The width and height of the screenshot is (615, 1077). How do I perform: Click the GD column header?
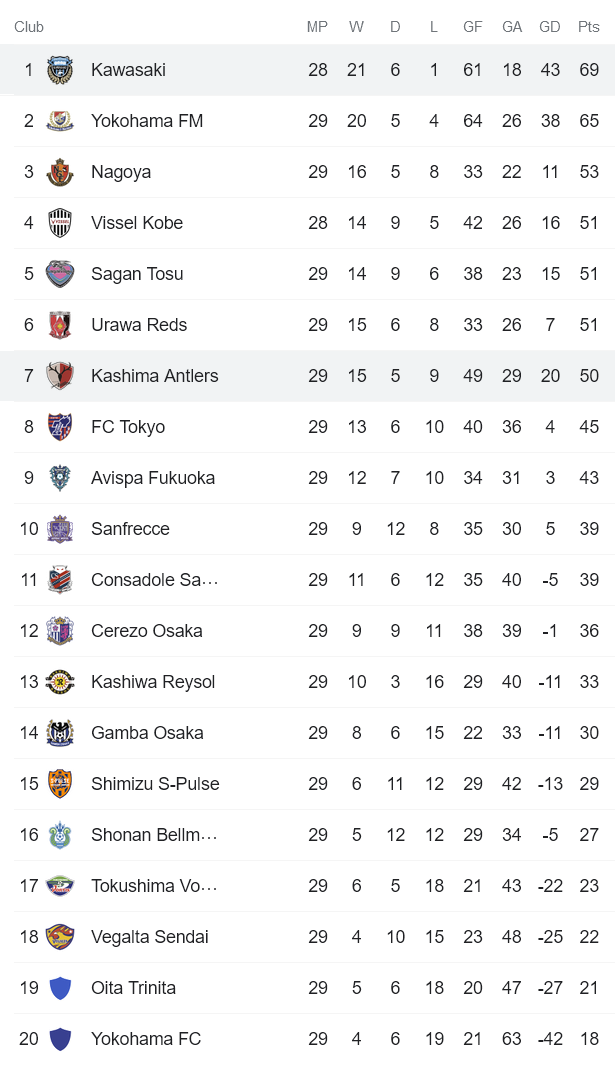pos(549,27)
